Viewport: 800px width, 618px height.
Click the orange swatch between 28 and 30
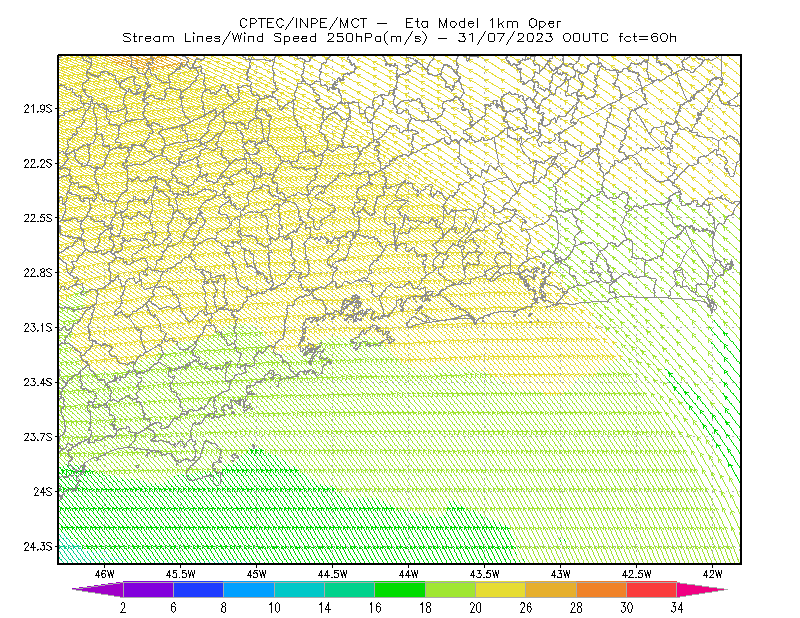602,589
